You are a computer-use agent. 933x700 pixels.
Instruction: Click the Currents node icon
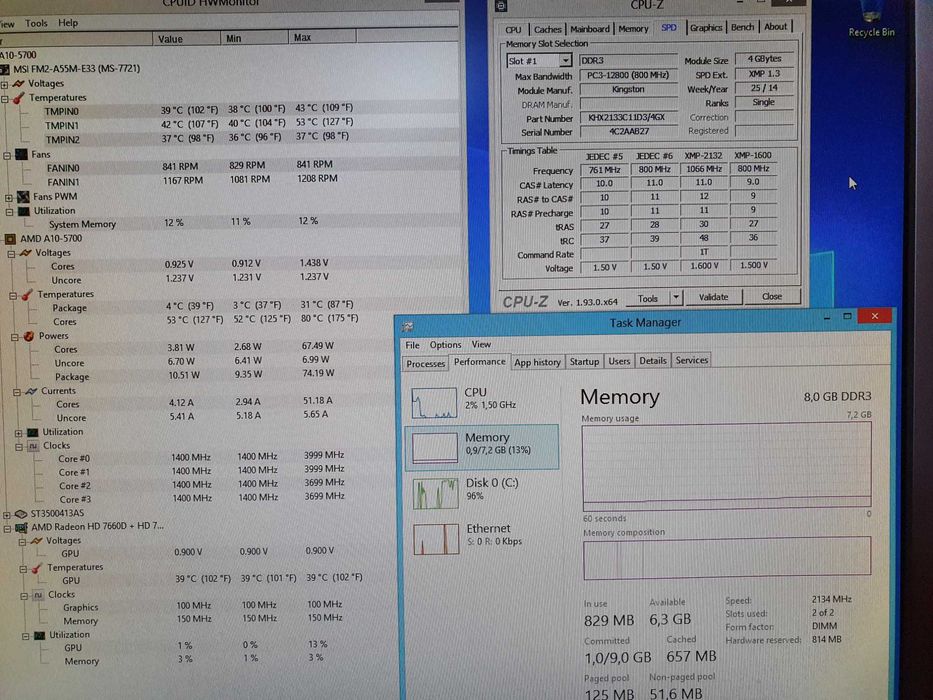click(x=31, y=391)
